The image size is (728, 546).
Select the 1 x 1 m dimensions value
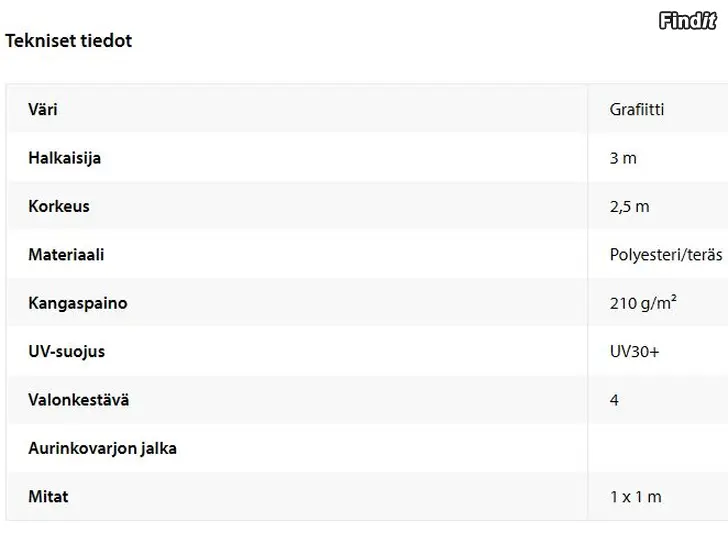tap(636, 497)
